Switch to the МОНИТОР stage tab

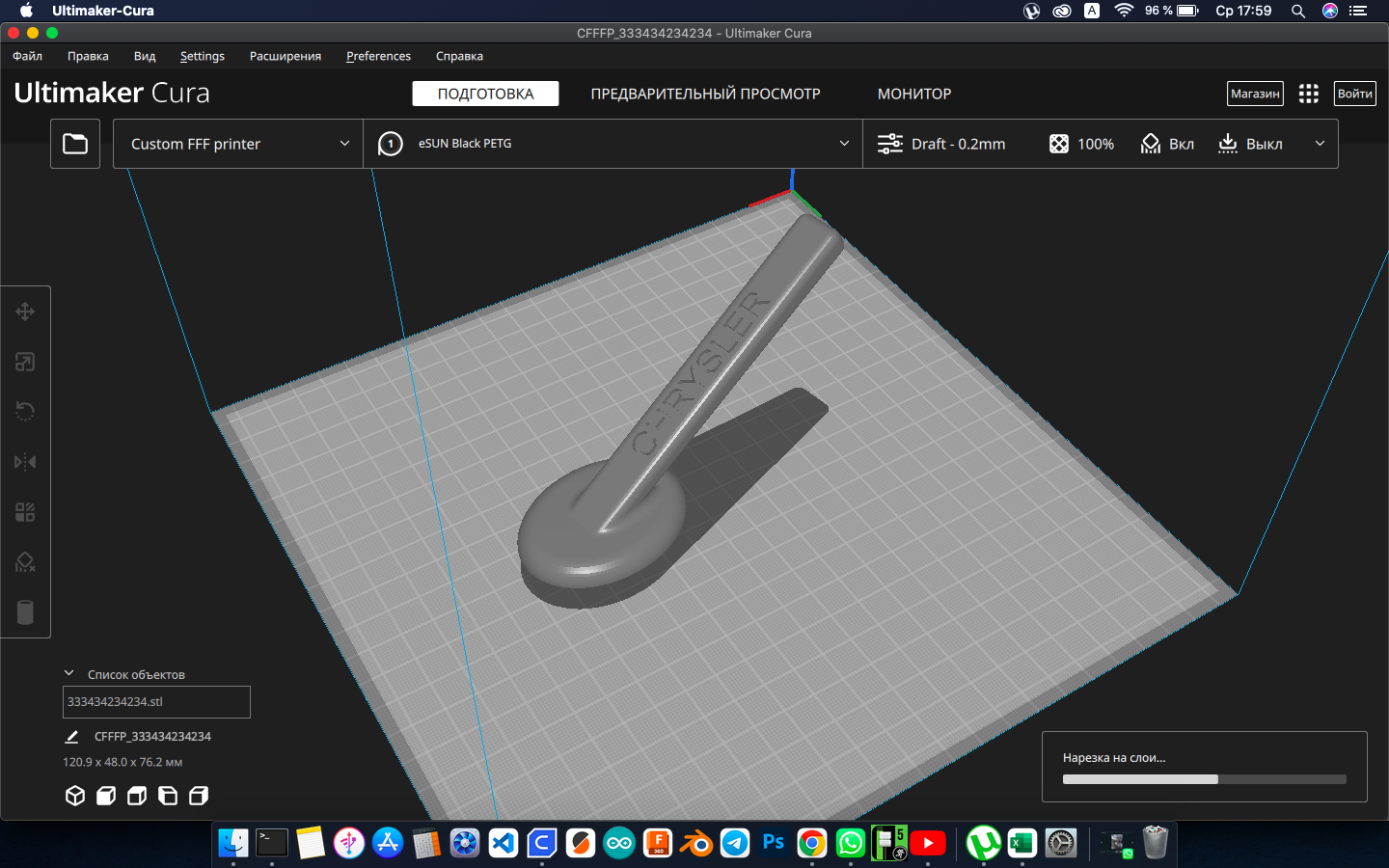coord(914,94)
